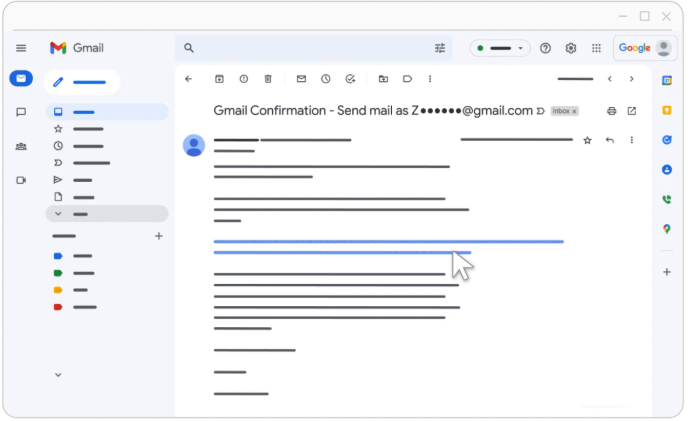Mark as unread envelope icon
This screenshot has width=690, height=421.
click(301, 79)
